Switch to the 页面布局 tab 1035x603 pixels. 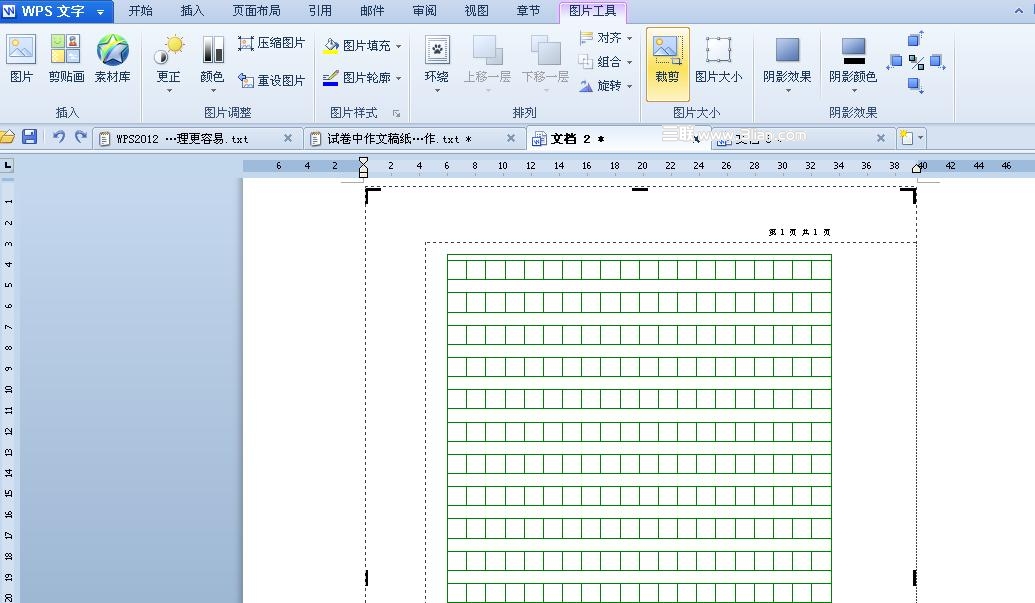pos(256,11)
